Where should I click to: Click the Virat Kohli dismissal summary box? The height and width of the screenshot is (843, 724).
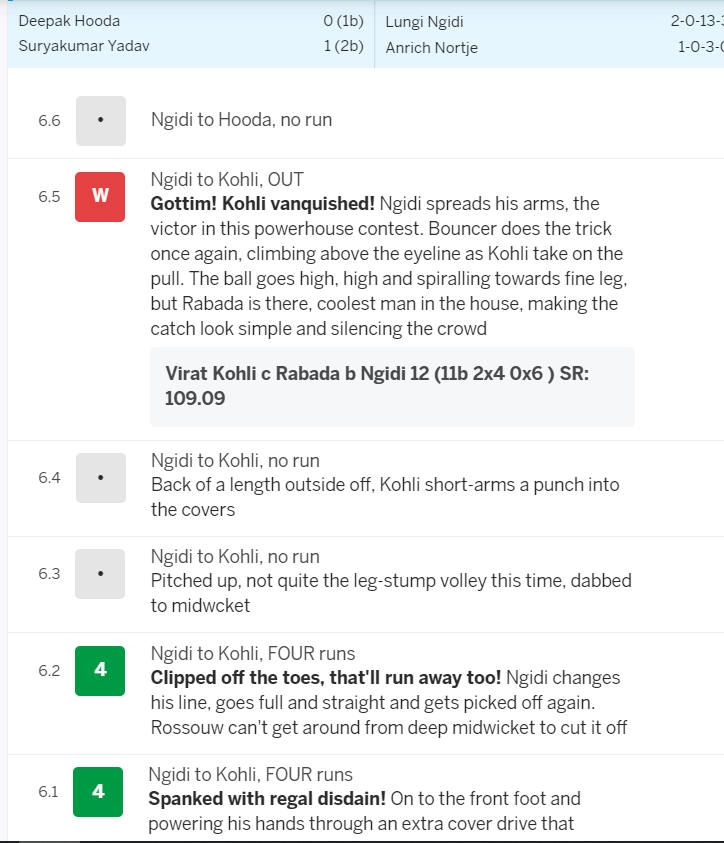[392, 387]
